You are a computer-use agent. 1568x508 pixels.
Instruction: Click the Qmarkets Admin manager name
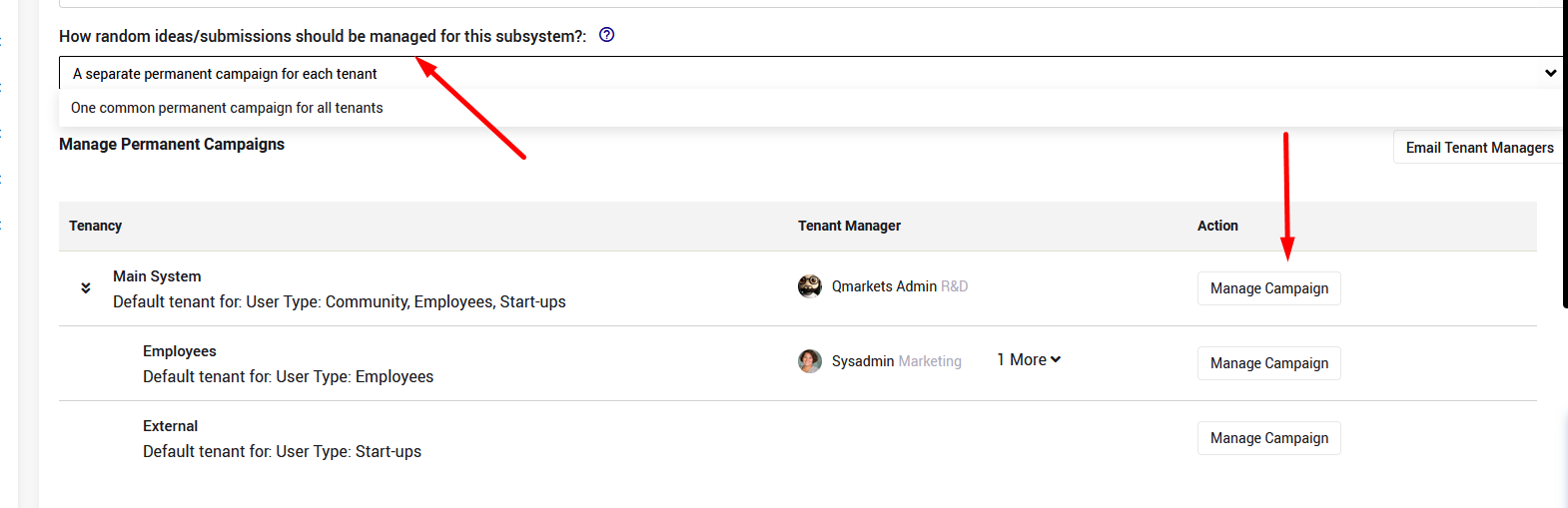pyautogui.click(x=884, y=286)
